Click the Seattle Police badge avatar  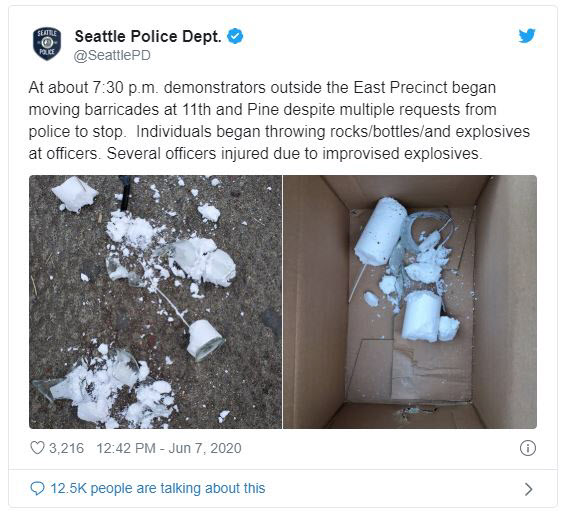click(x=47, y=44)
